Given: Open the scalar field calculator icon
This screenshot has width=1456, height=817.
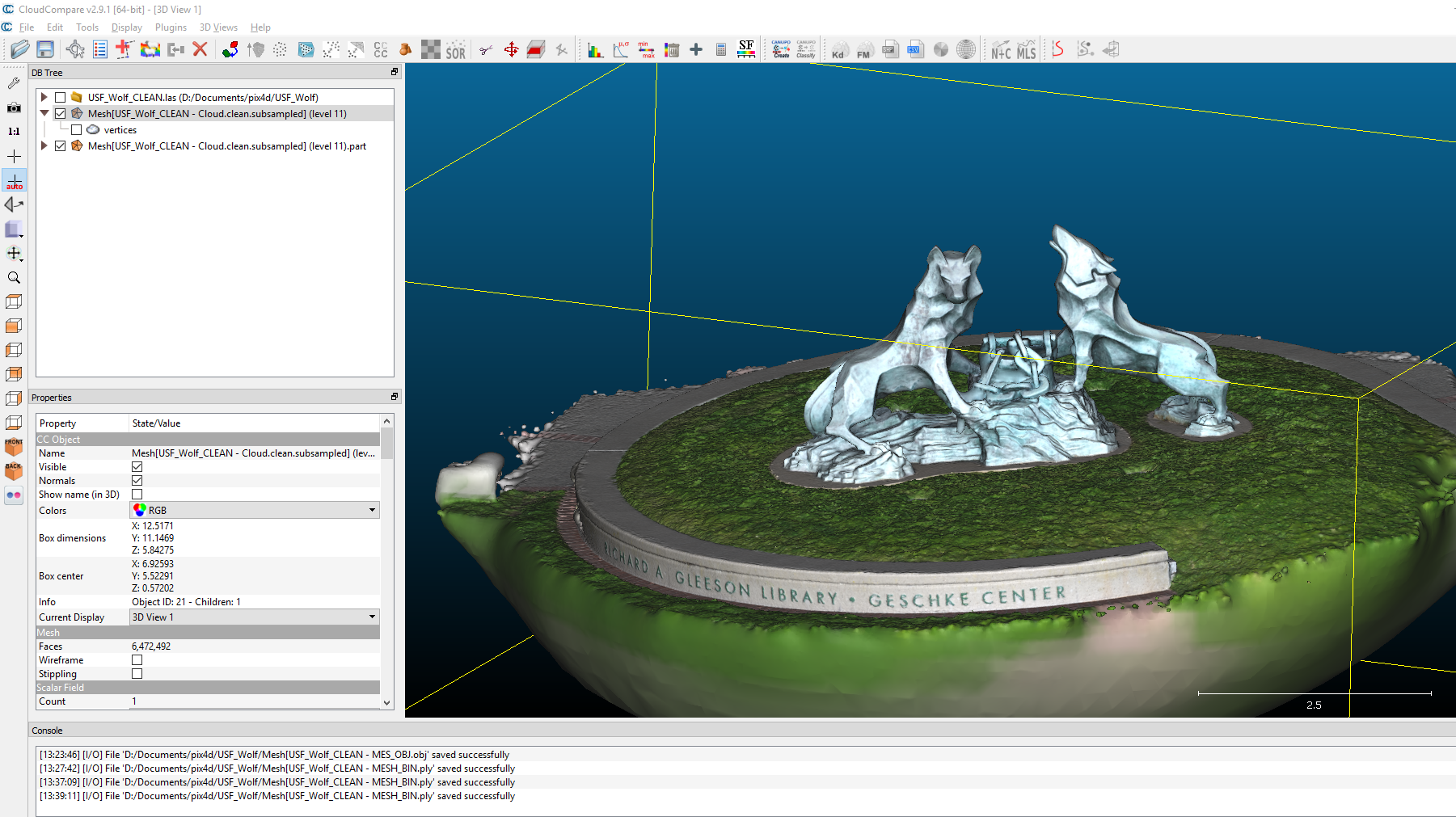Looking at the screenshot, I should tap(721, 49).
